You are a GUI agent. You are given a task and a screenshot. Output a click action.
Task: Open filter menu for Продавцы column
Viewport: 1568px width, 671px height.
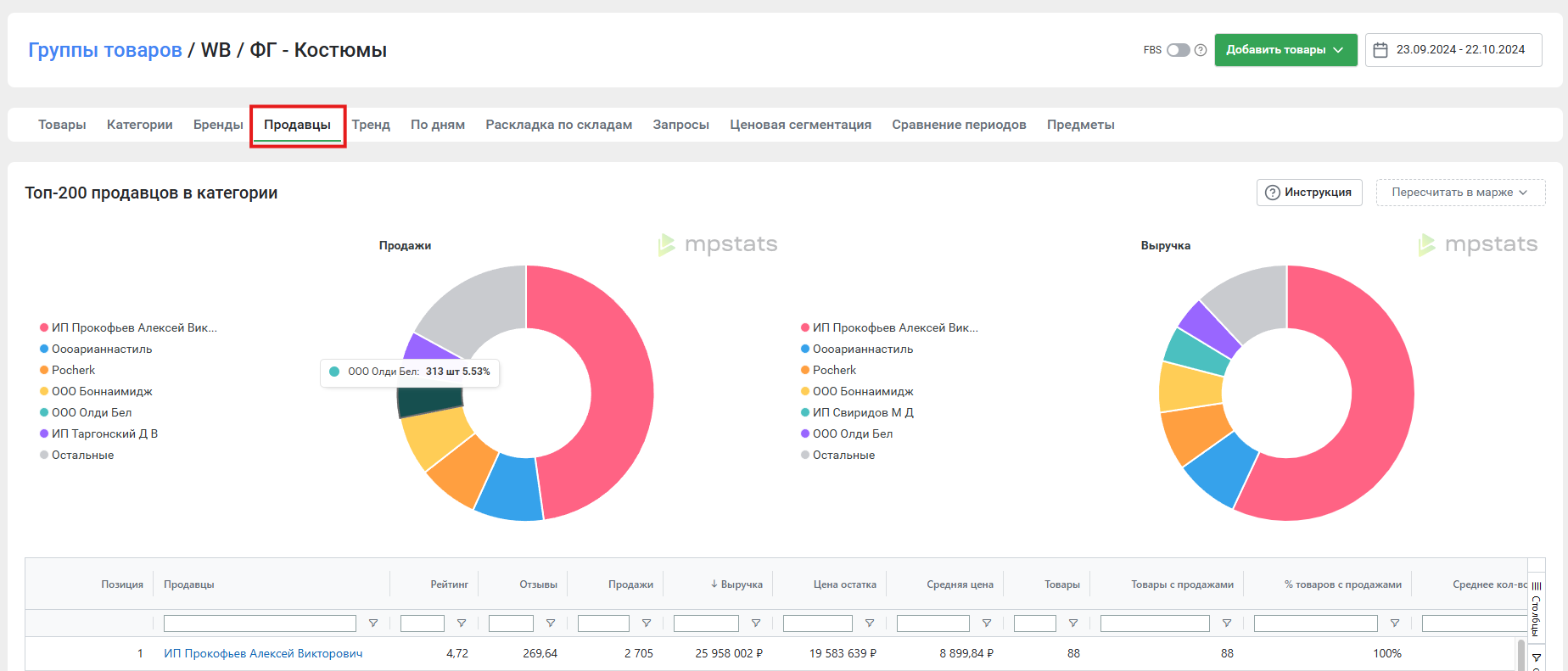[372, 623]
